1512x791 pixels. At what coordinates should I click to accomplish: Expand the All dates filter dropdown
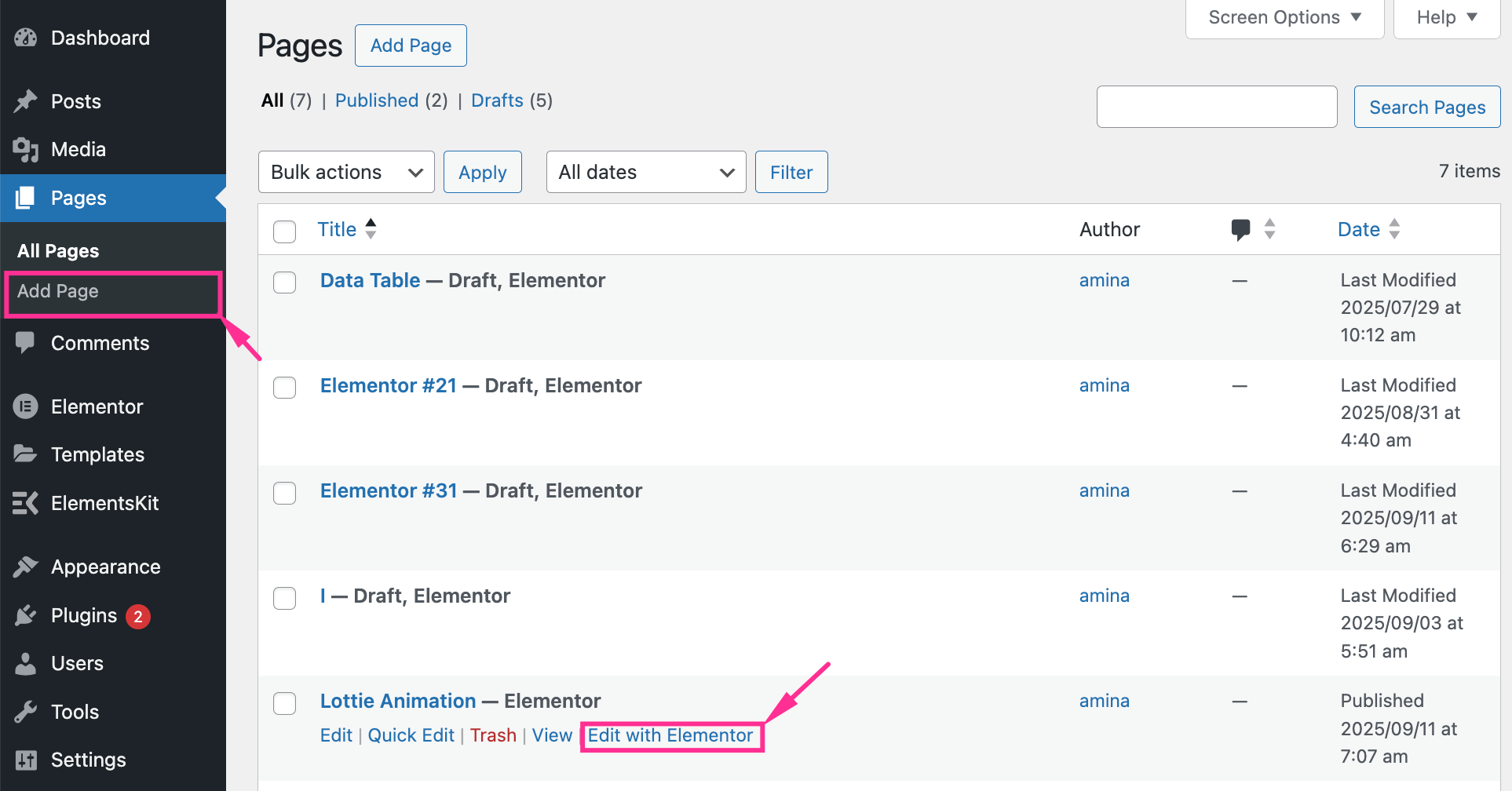coord(645,172)
